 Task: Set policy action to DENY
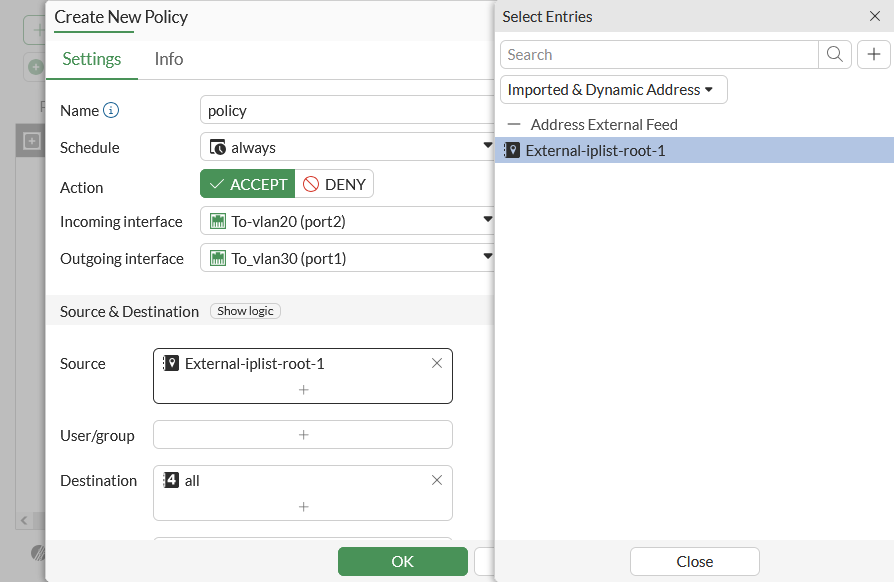point(335,184)
